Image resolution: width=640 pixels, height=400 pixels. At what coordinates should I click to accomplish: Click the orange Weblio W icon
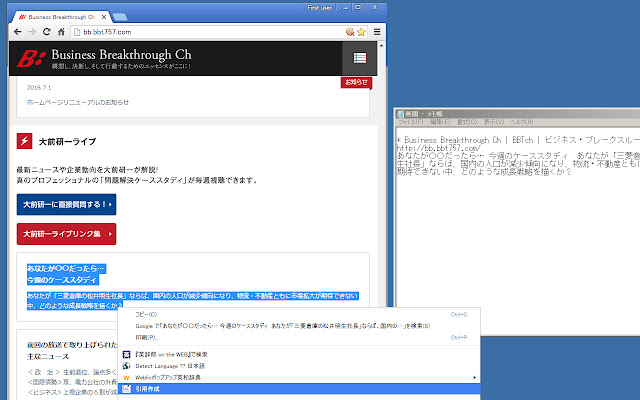point(127,378)
